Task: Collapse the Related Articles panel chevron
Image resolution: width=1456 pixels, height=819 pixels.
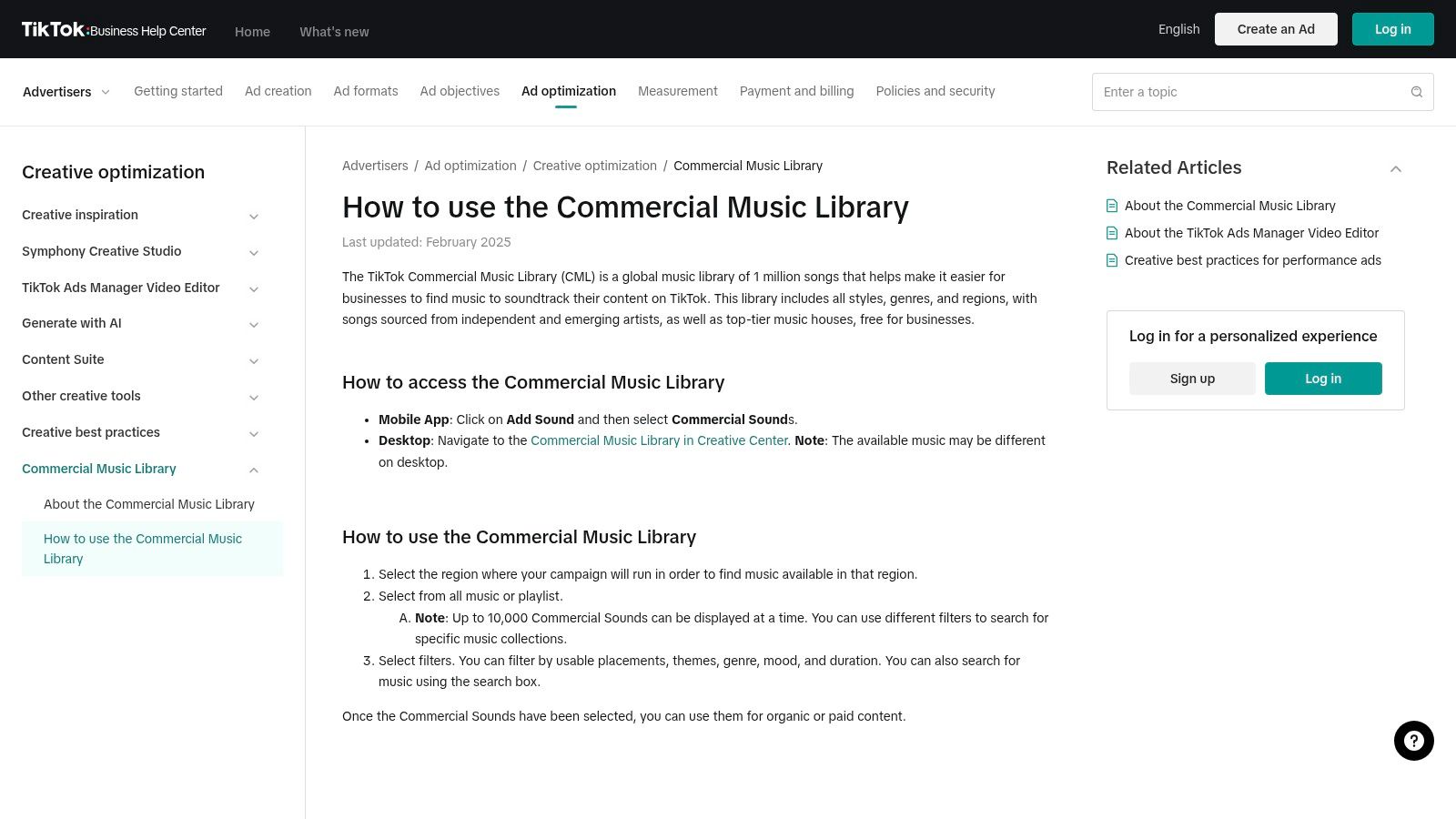Action: pyautogui.click(x=1395, y=169)
